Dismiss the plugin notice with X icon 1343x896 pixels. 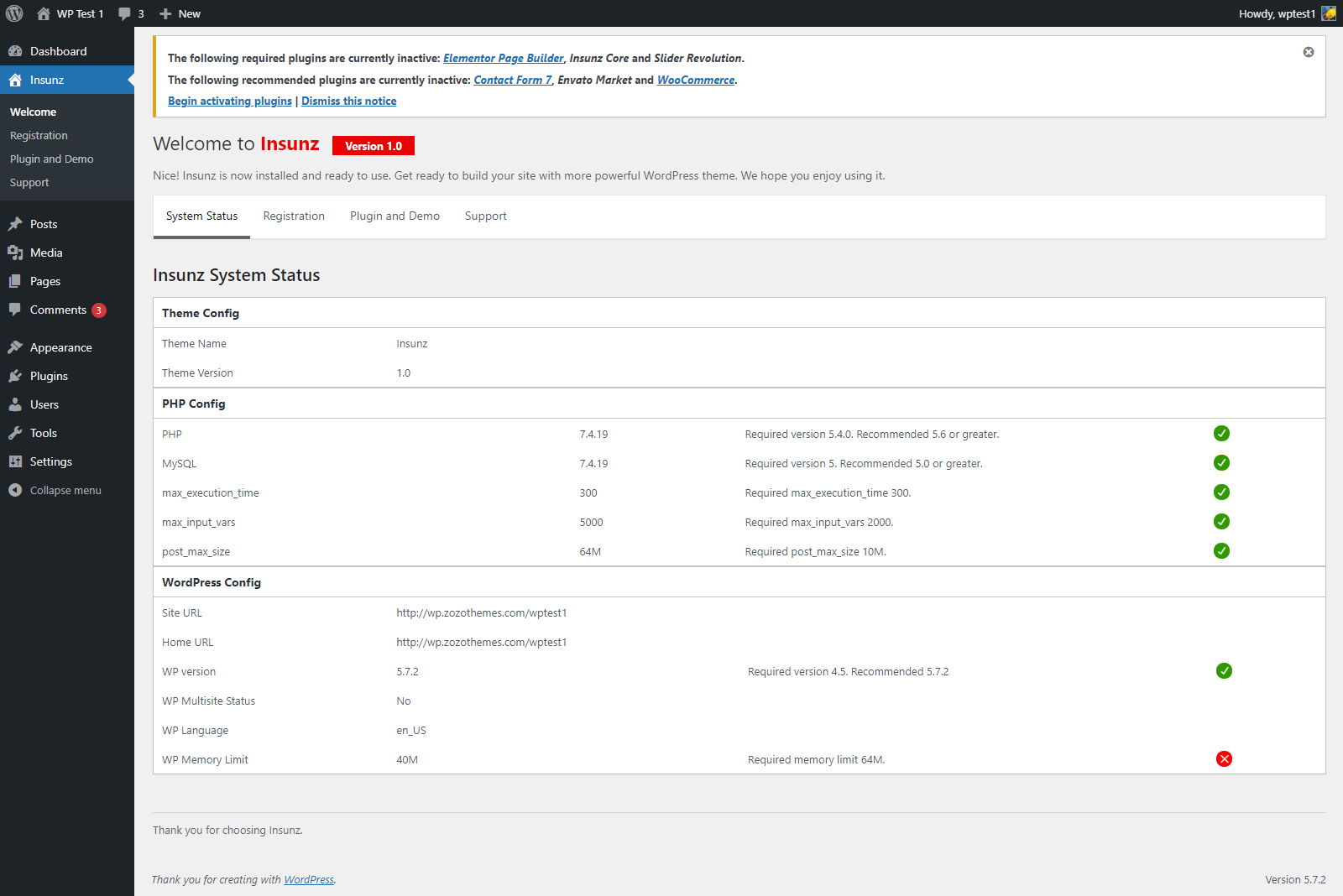(x=1308, y=52)
